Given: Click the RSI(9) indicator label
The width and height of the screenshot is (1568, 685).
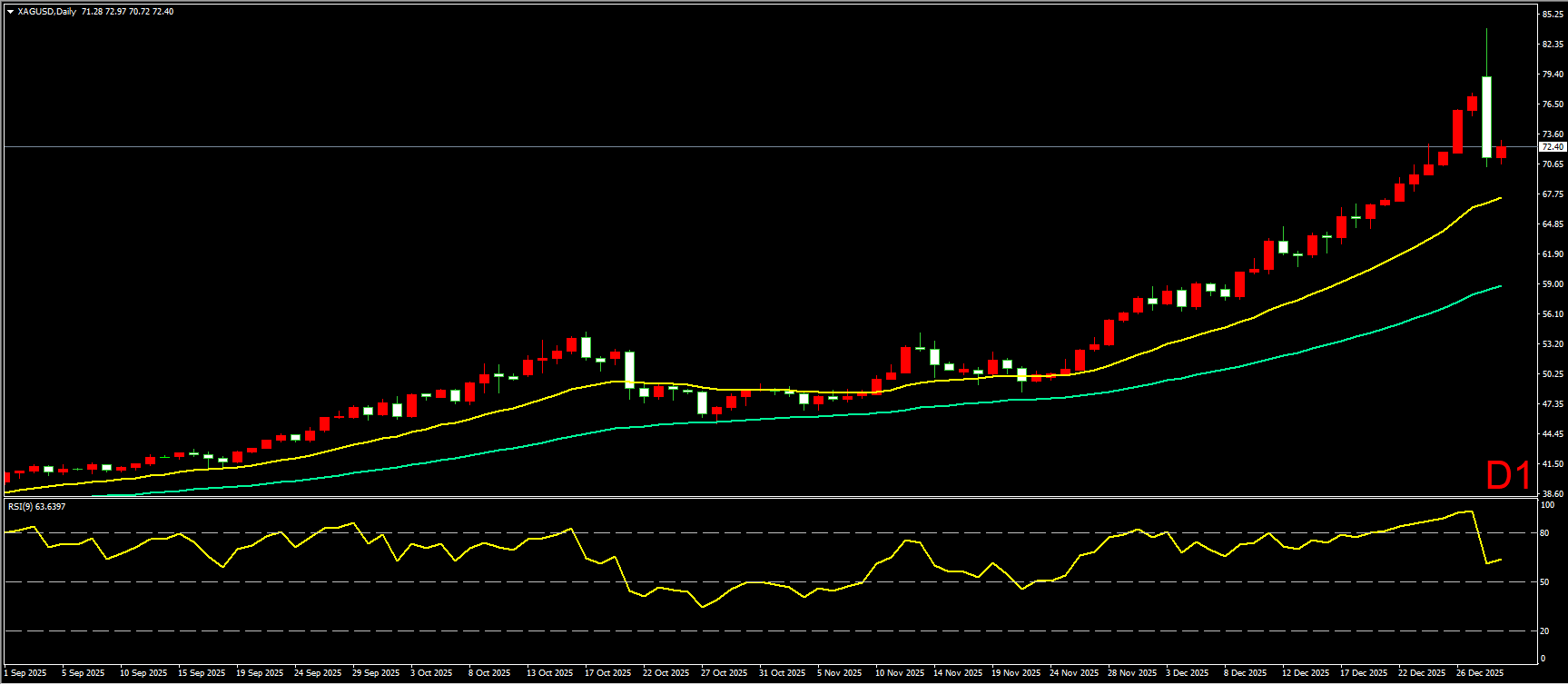Looking at the screenshot, I should click(36, 506).
